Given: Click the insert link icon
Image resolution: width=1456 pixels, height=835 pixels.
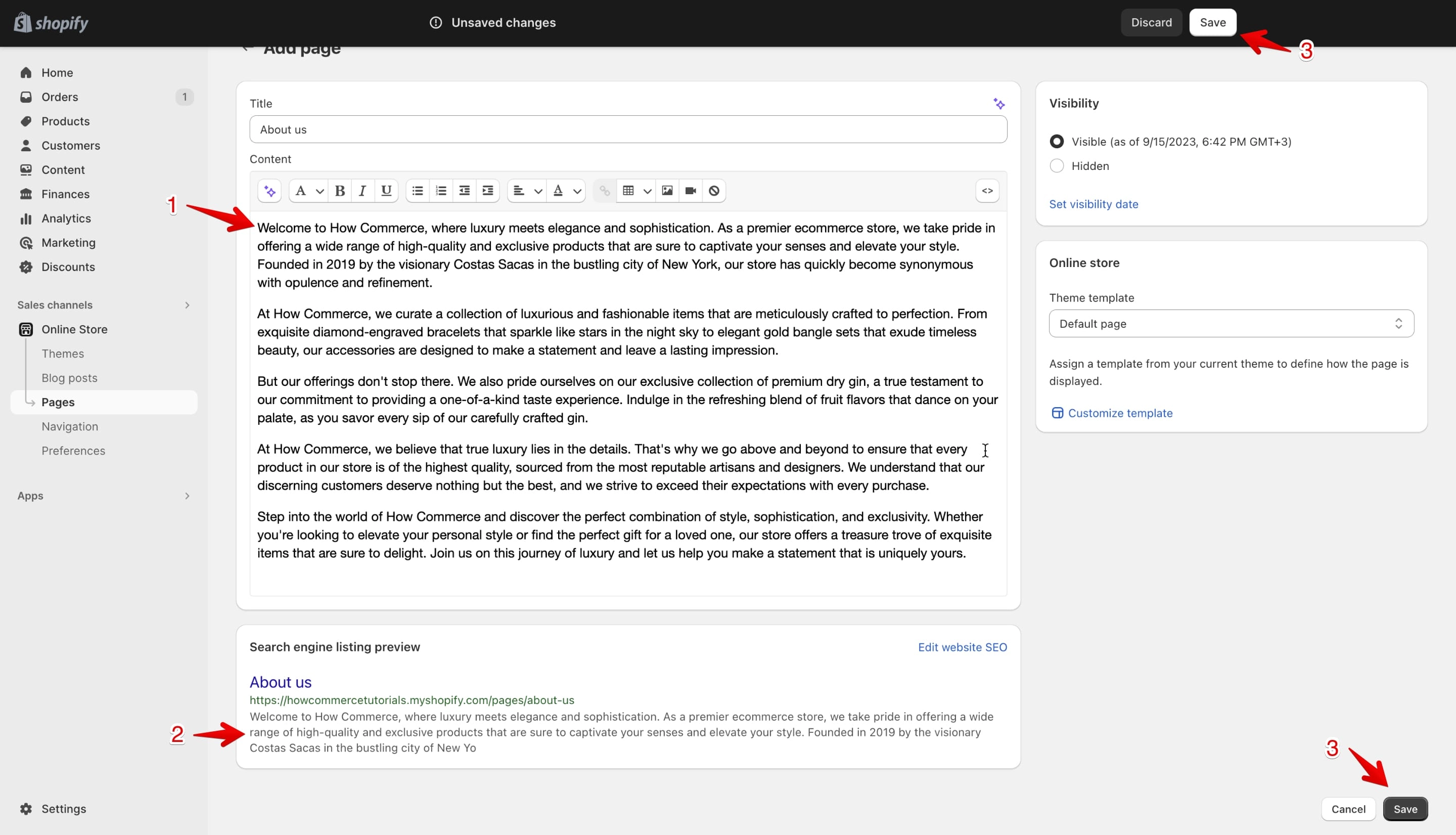Looking at the screenshot, I should coord(605,191).
